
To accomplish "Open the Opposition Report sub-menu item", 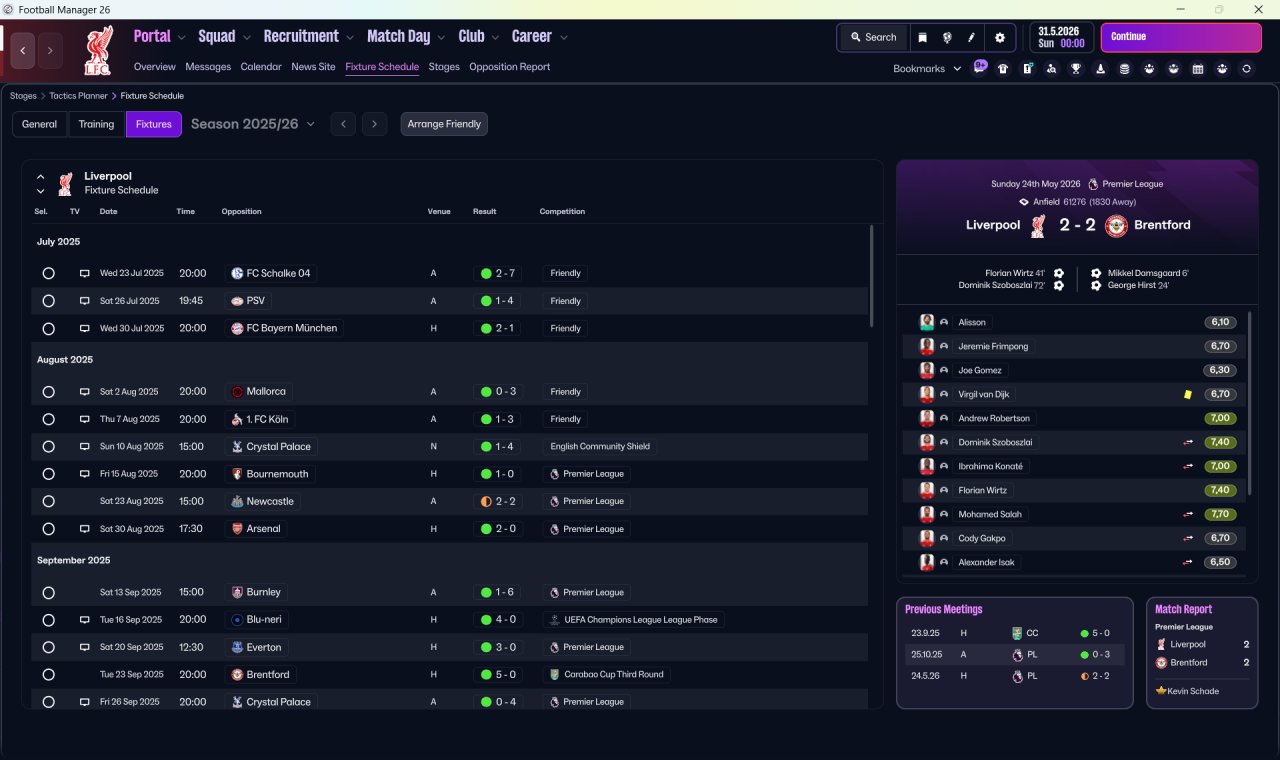I will pyautogui.click(x=510, y=67).
